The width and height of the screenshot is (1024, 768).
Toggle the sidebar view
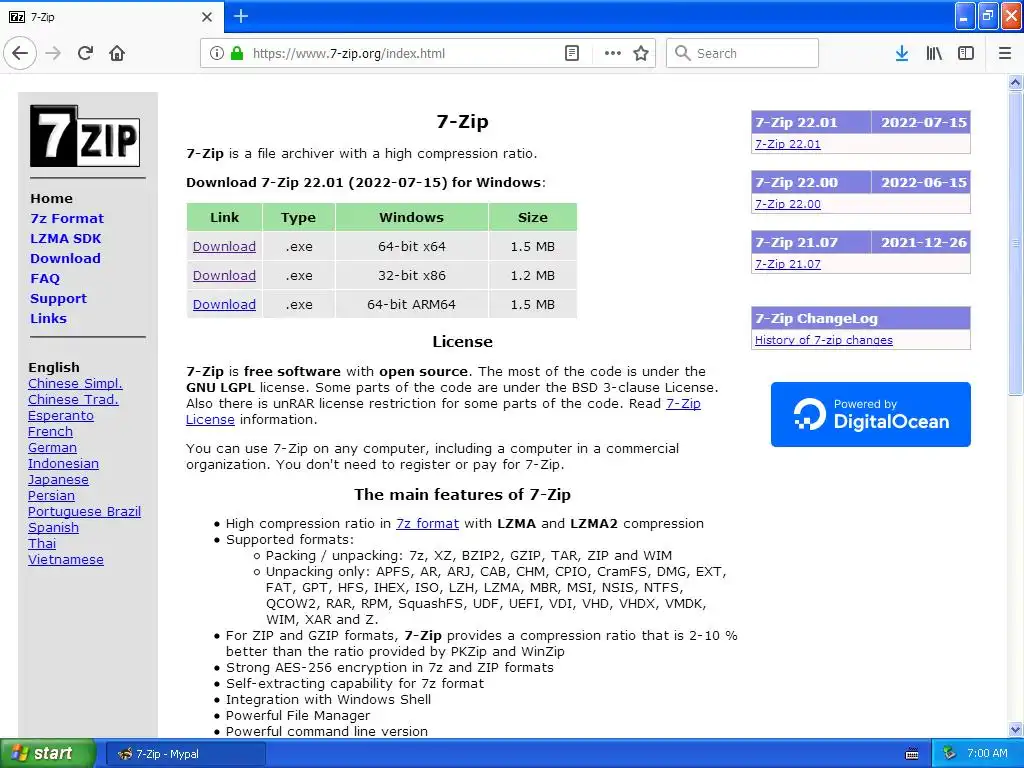coord(966,54)
